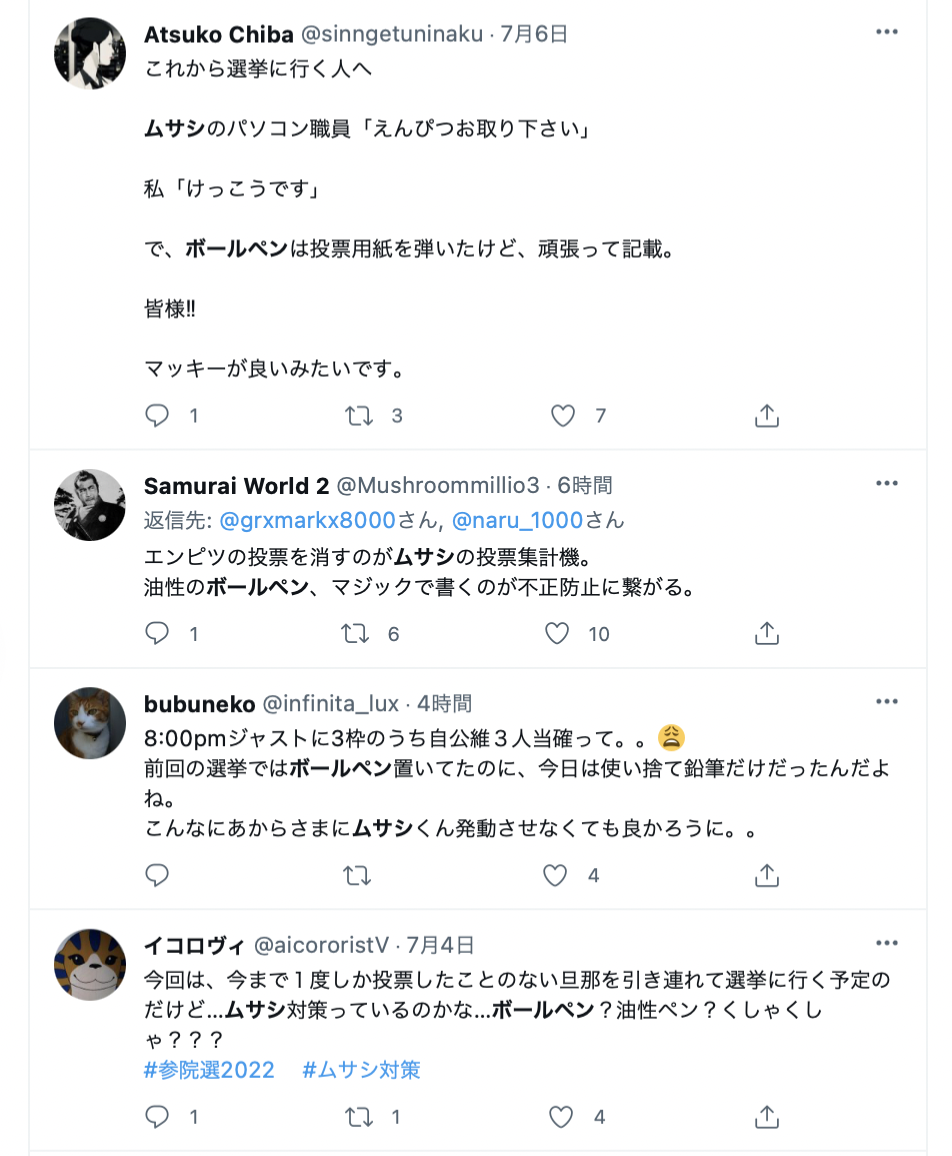Reply to Atsuko Chiba's tweet

[x=157, y=415]
